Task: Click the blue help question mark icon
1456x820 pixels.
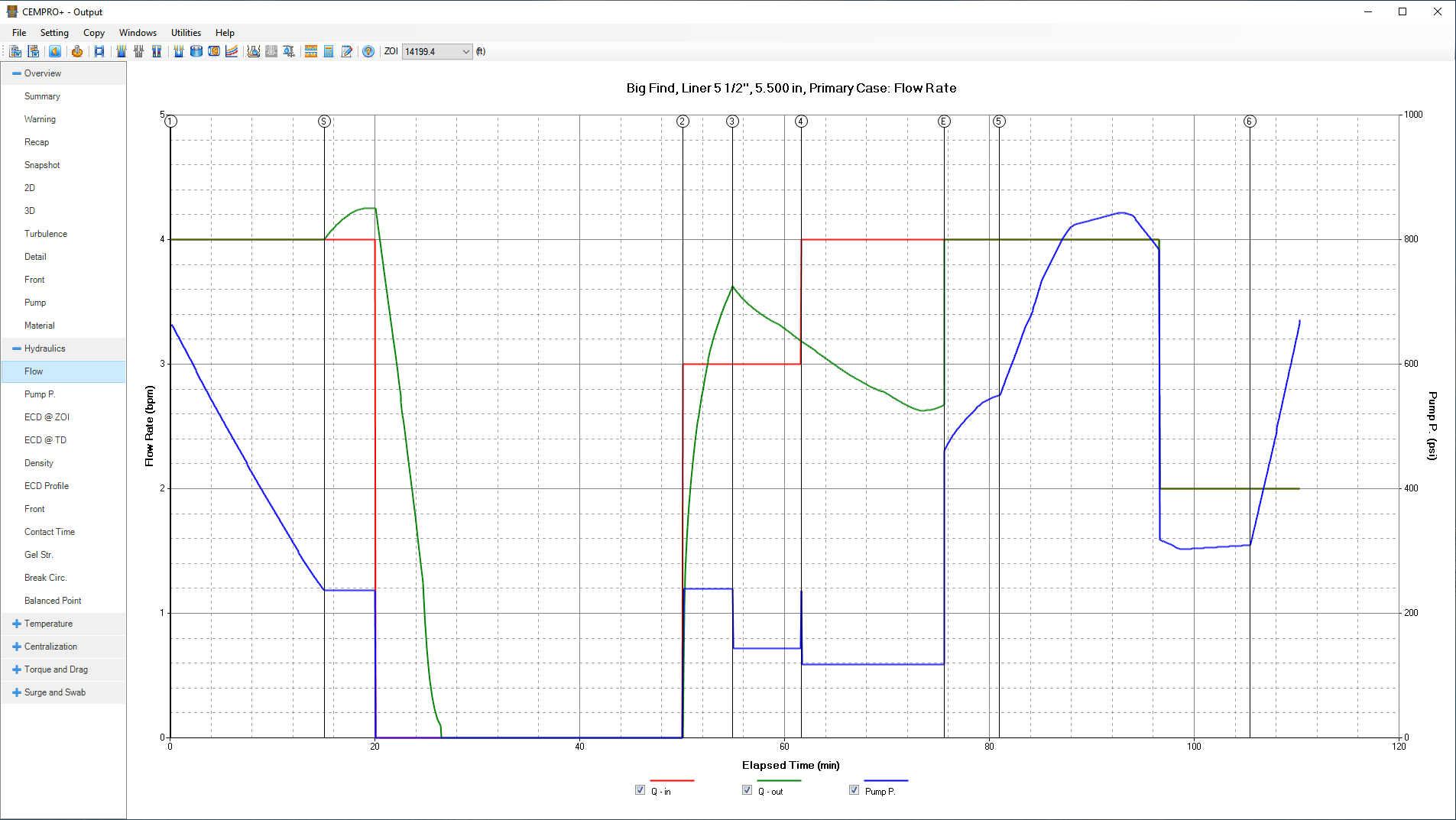Action: pyautogui.click(x=368, y=52)
